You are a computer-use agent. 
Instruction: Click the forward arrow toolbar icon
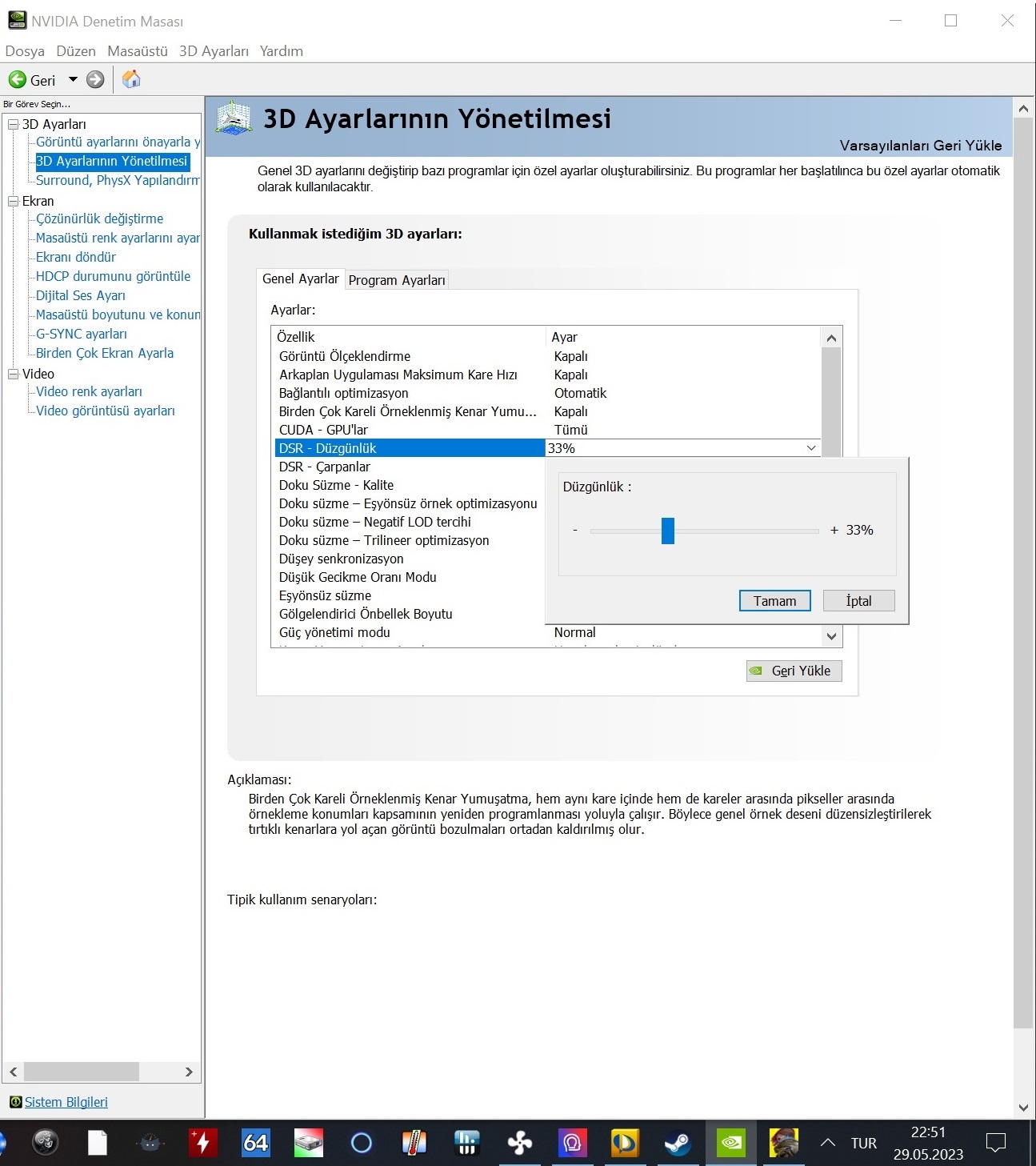(95, 79)
